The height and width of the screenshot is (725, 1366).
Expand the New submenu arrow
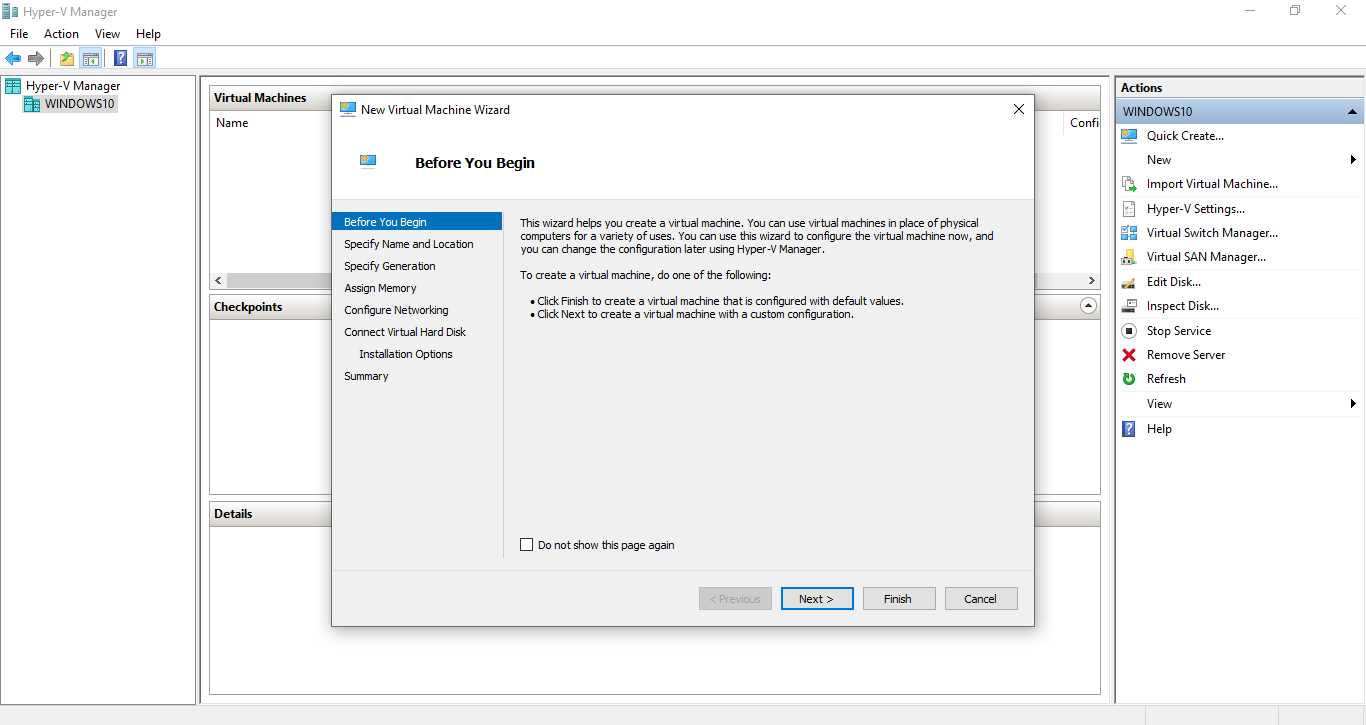[x=1354, y=159]
